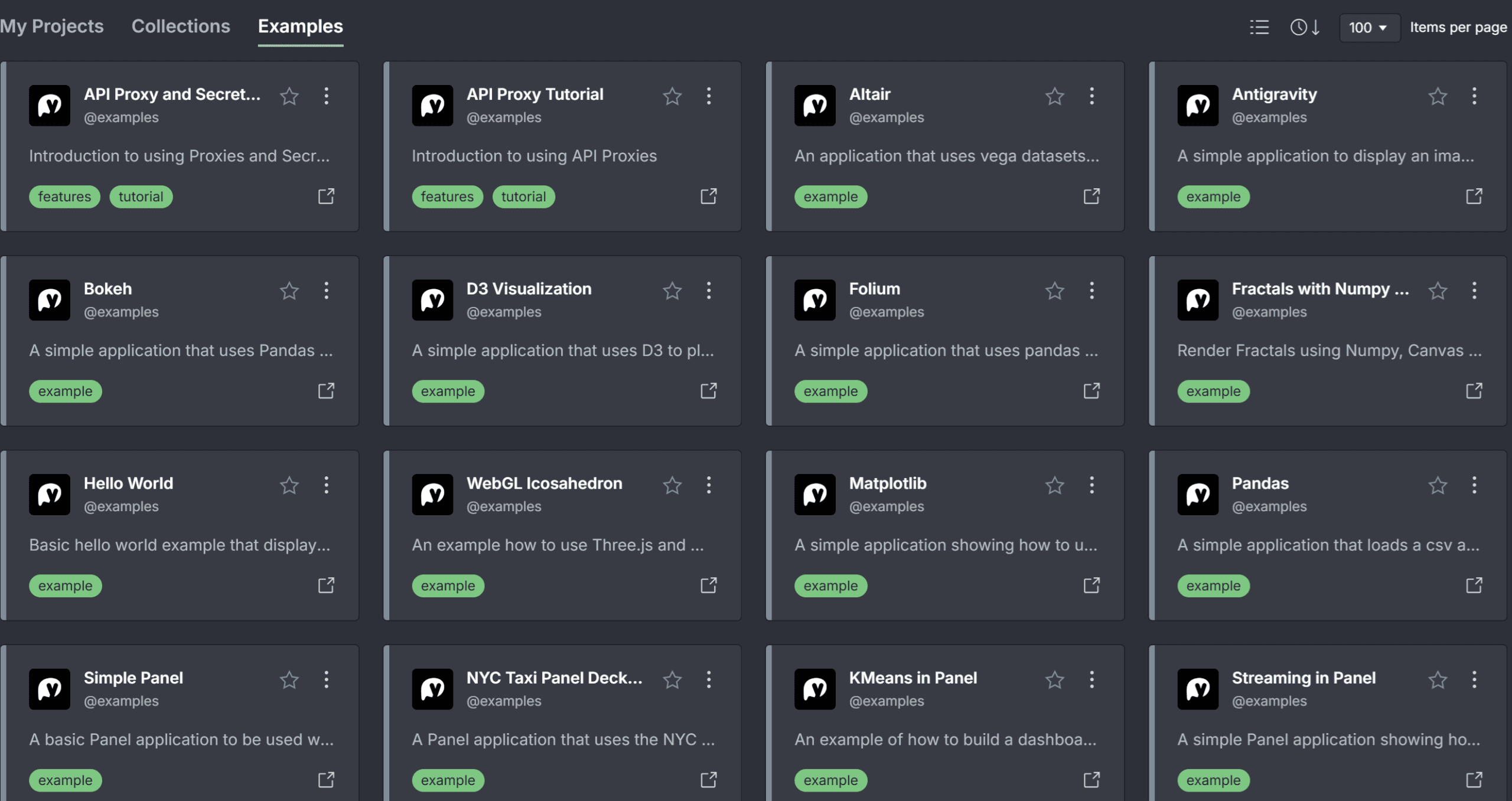Star the Bokeh example
The image size is (1512, 801).
point(289,290)
